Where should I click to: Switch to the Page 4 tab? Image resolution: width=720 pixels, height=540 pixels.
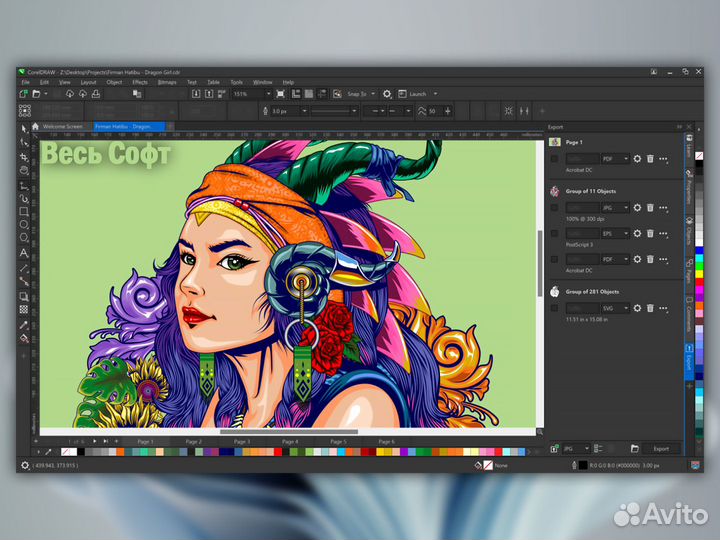290,441
